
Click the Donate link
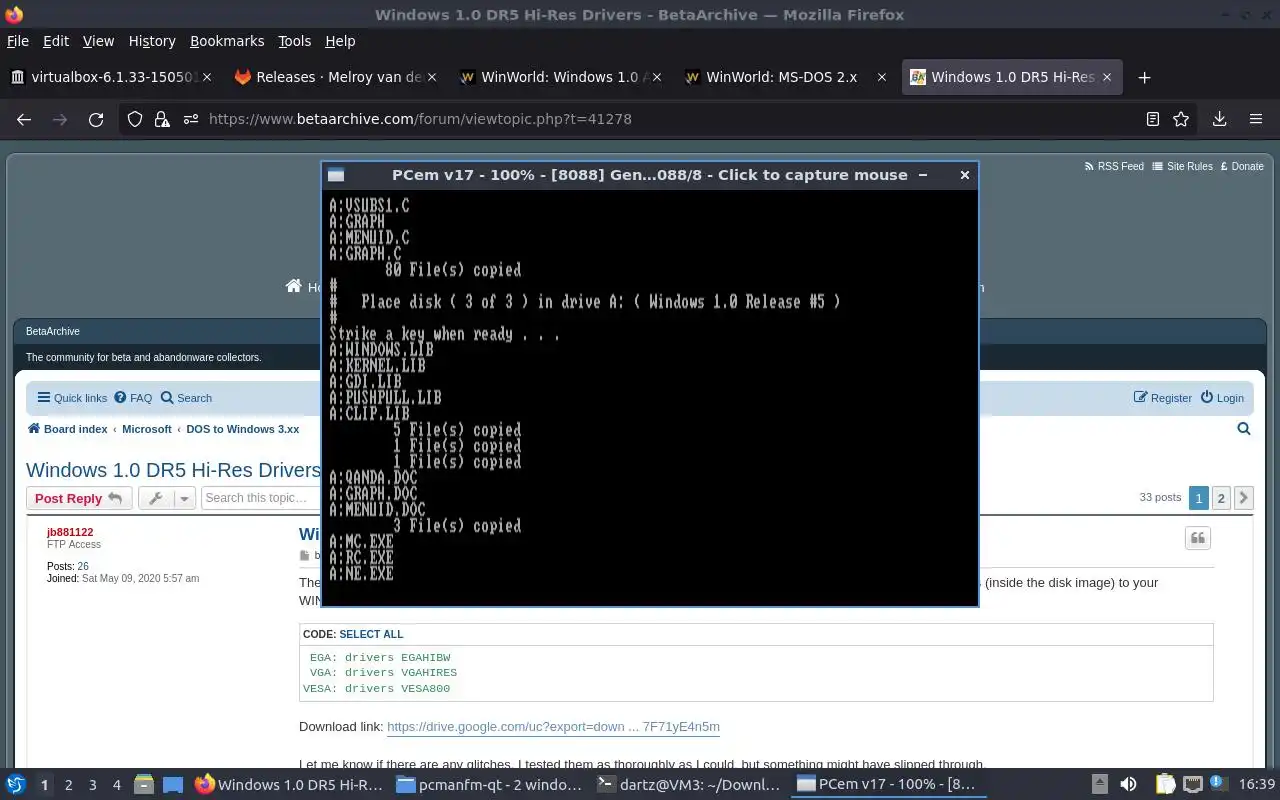[1240, 166]
